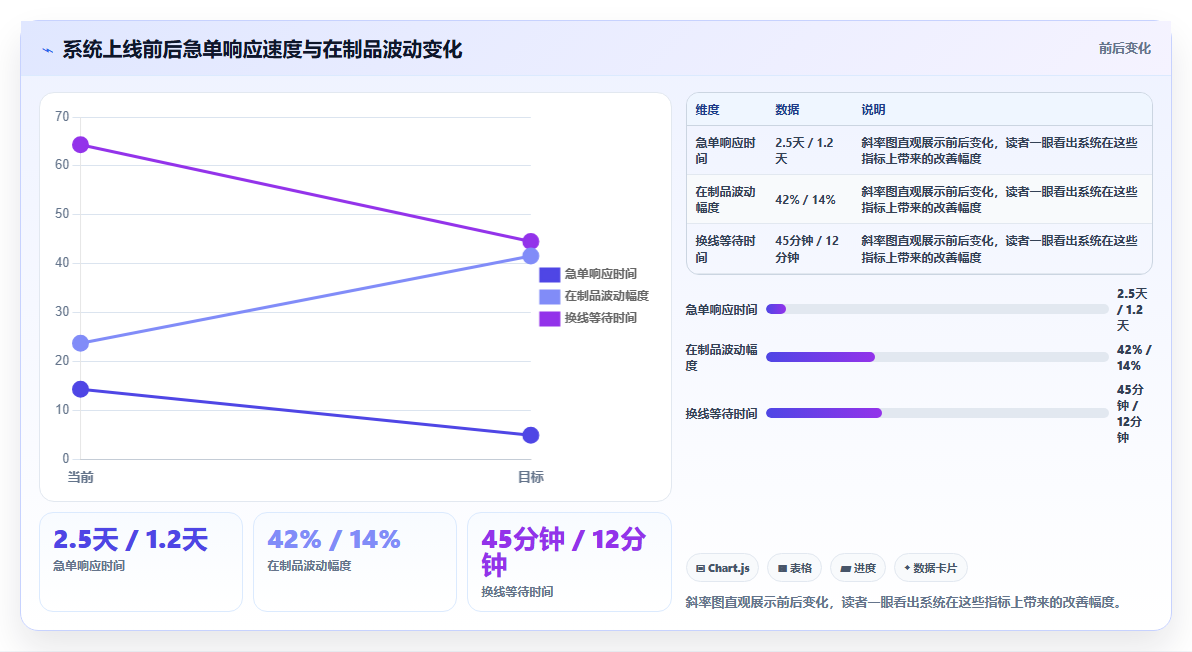Click the diamond icon in 数据卡片 chip
The height and width of the screenshot is (652, 1192).
907,568
